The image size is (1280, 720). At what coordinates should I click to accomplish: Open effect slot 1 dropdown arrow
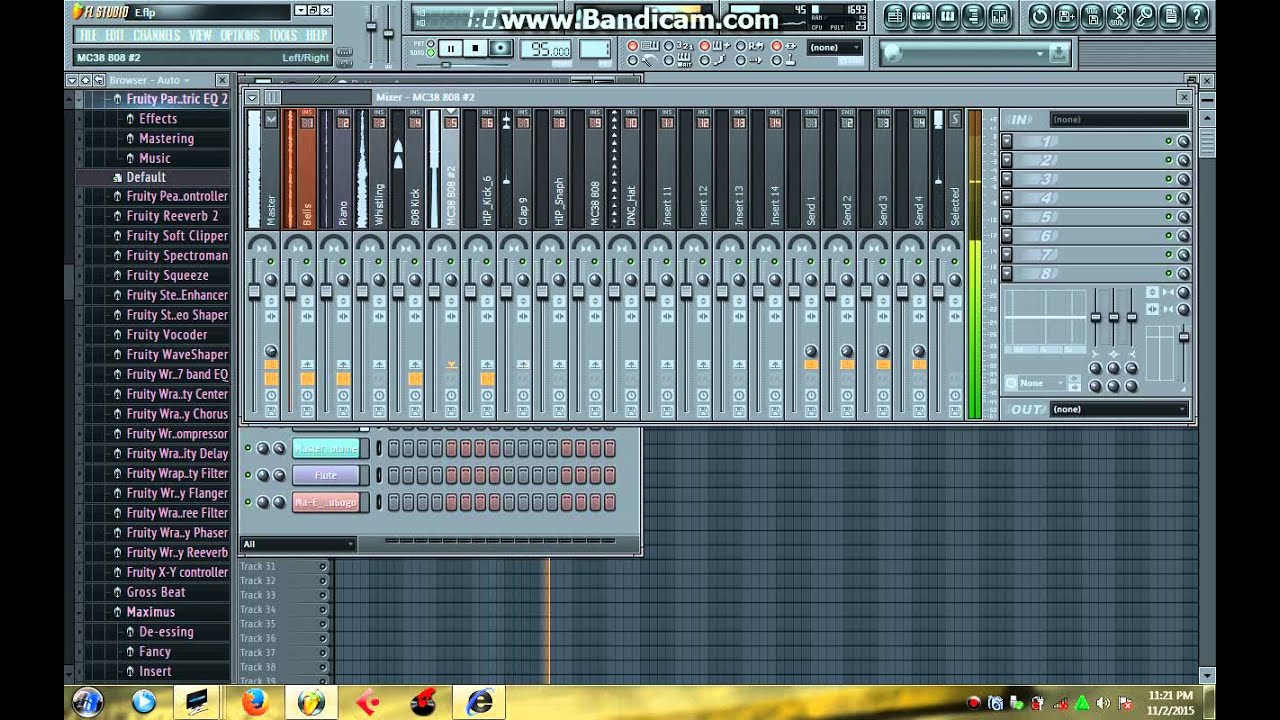[1007, 142]
